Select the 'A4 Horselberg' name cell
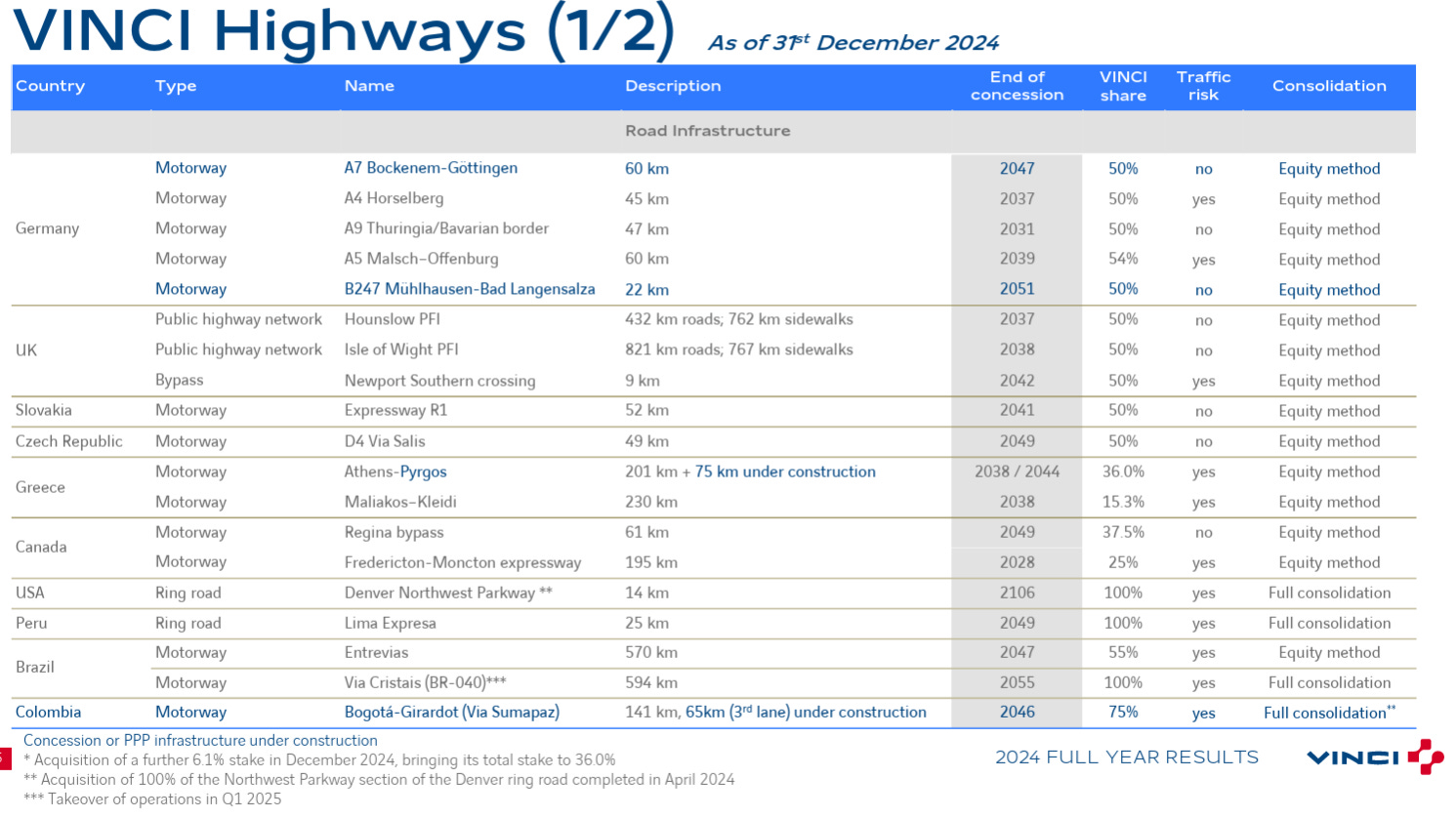The image size is (1456, 819). click(394, 198)
